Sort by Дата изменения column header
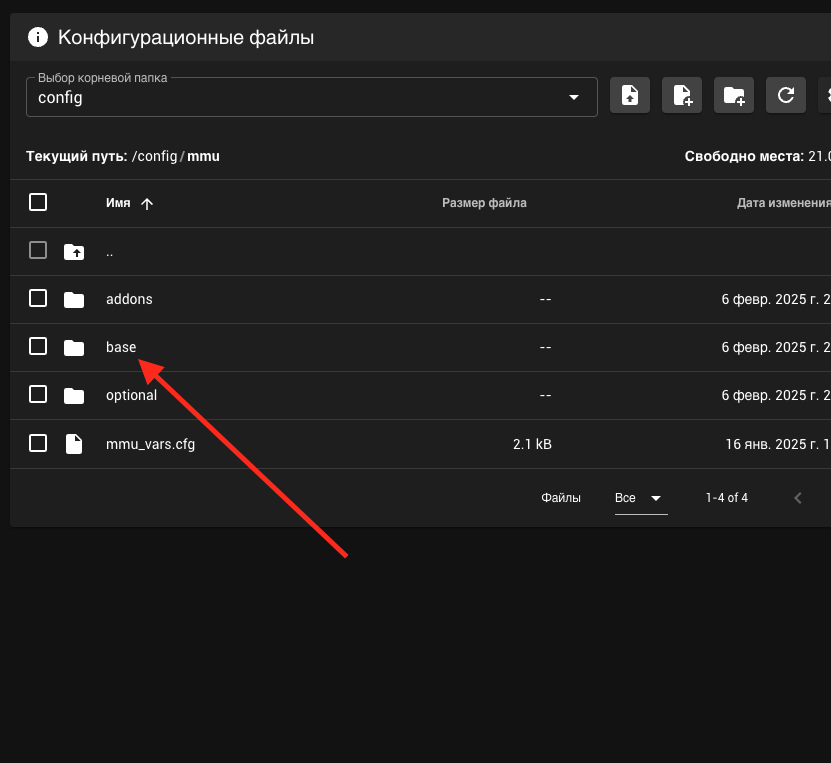The height and width of the screenshot is (763, 831). [x=783, y=203]
